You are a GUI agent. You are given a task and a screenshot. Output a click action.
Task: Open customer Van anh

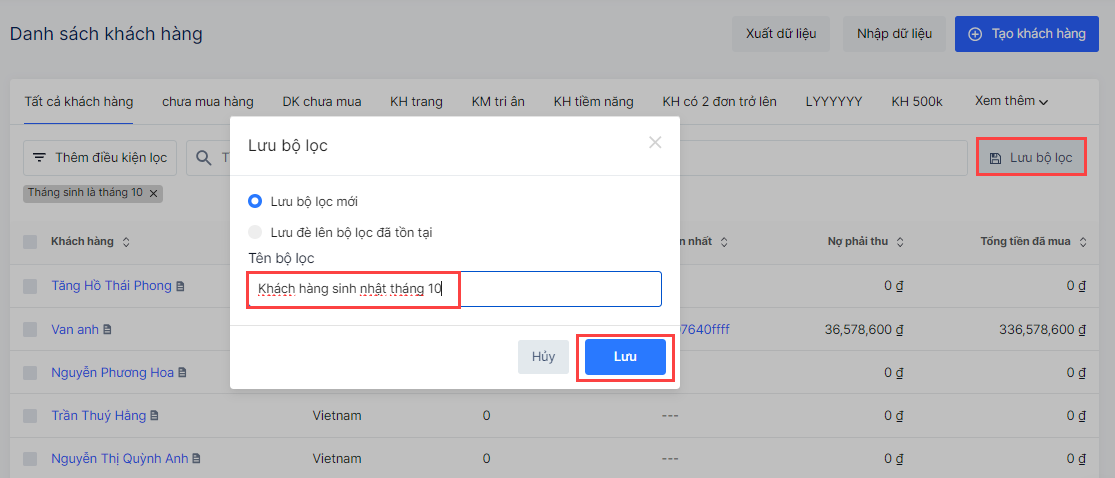point(75,329)
